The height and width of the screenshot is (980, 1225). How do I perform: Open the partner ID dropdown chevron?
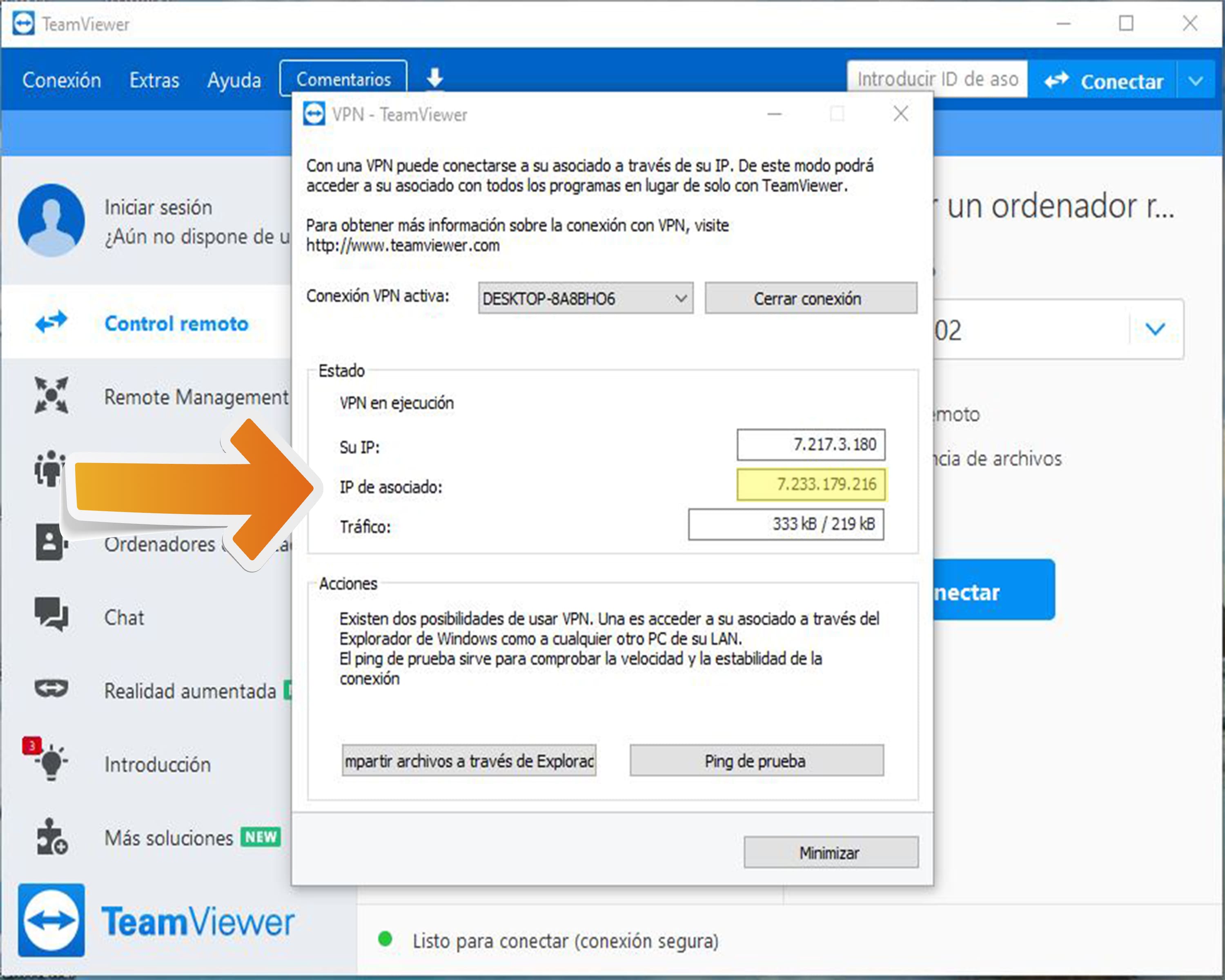point(1155,329)
